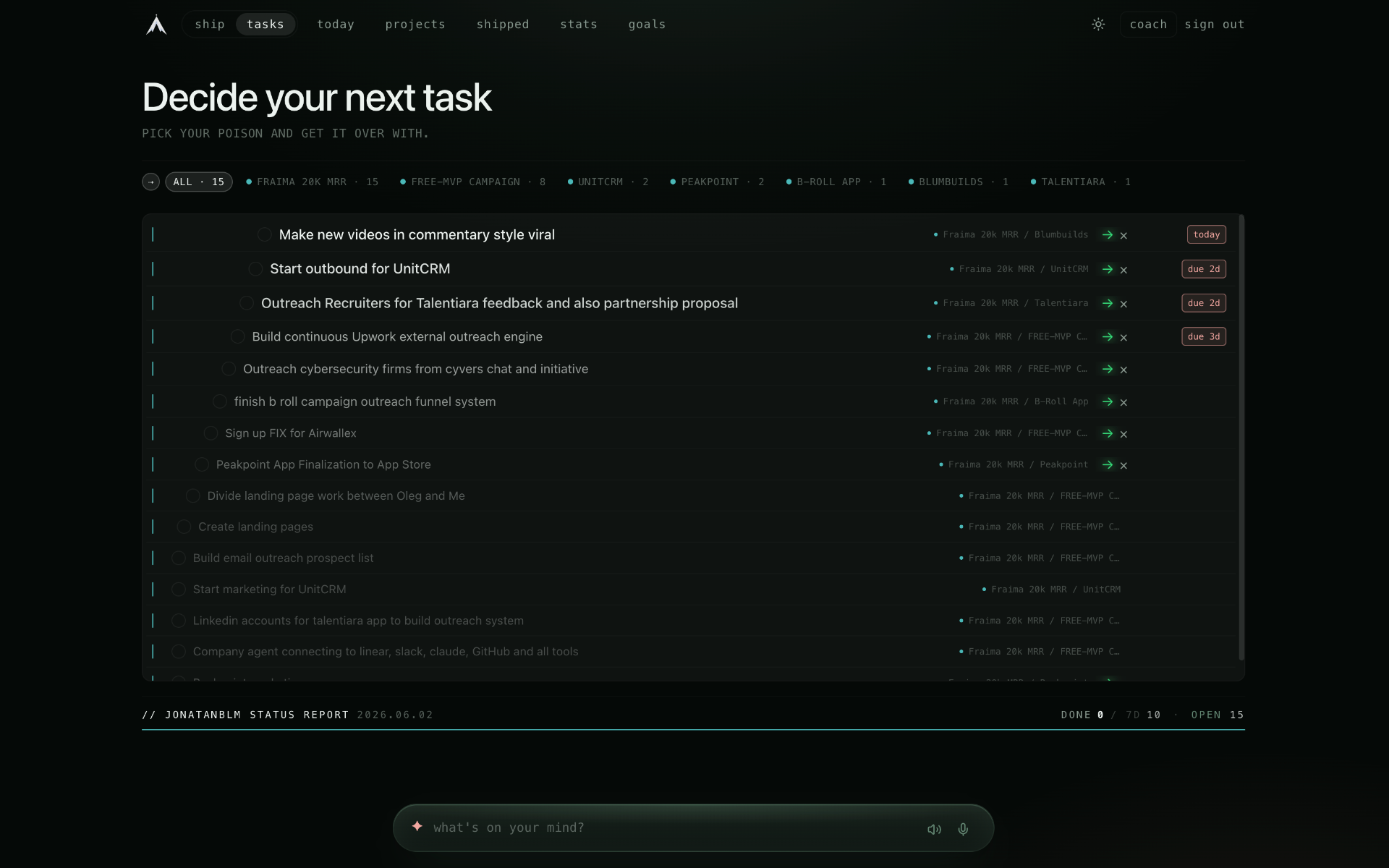Click due 2d badge on UnitCRM outbound task
This screenshot has width=1389, height=868.
(x=1204, y=269)
